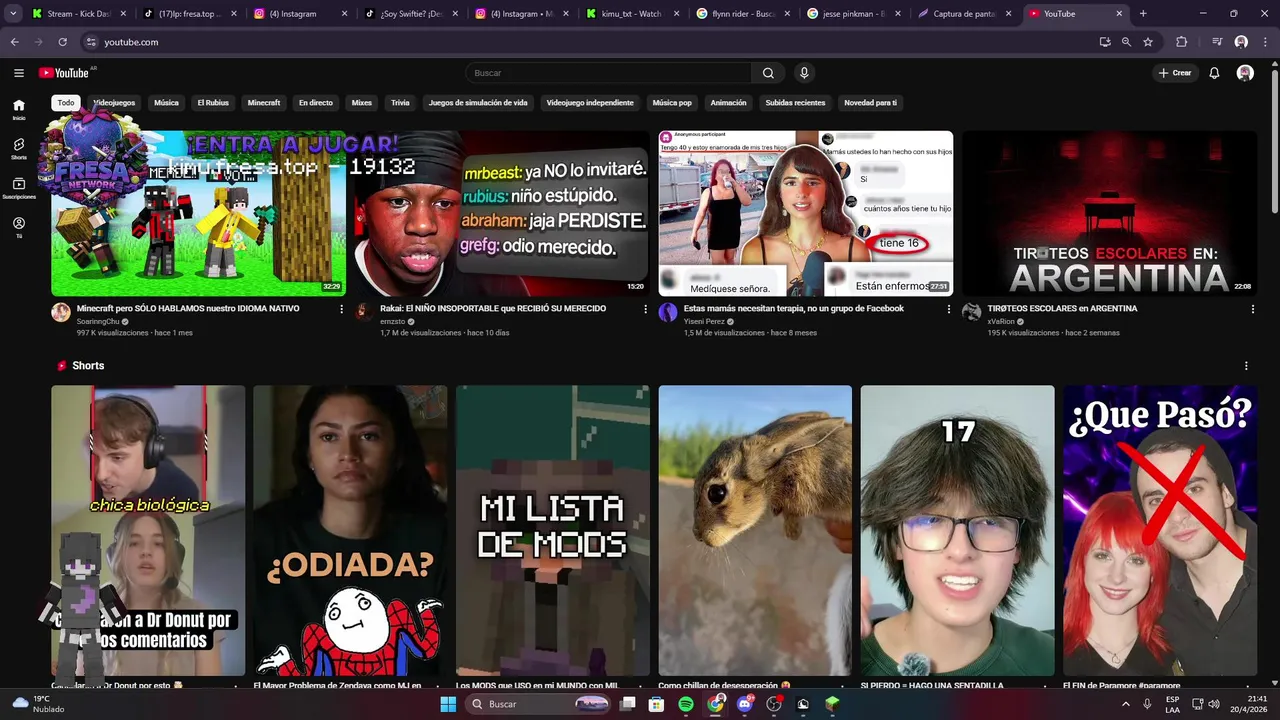
Task: Open Spotify from the taskbar
Action: tap(686, 704)
